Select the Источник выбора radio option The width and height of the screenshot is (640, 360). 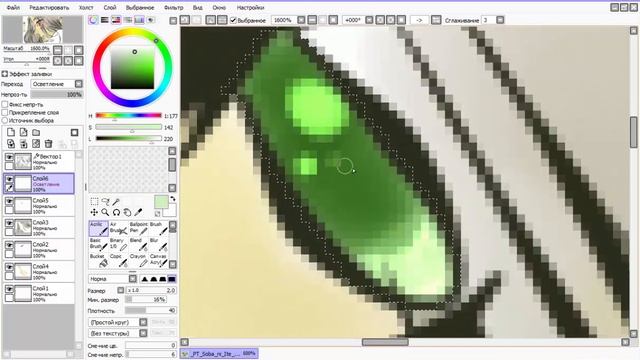pyautogui.click(x=5, y=120)
